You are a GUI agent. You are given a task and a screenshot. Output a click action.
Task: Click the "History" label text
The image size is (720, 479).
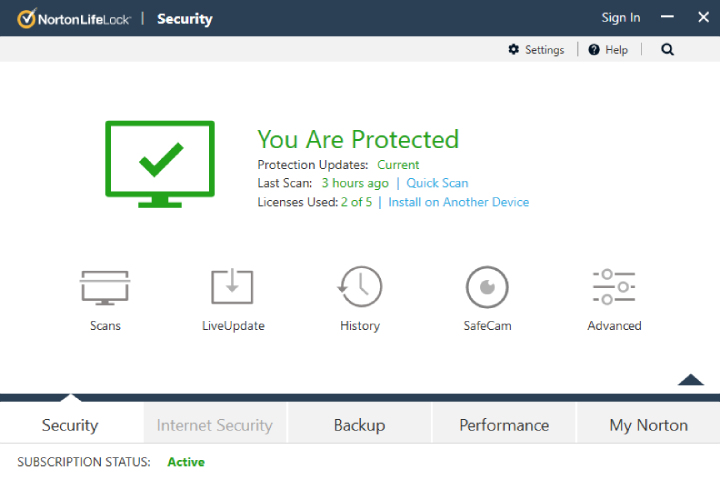[x=360, y=326]
